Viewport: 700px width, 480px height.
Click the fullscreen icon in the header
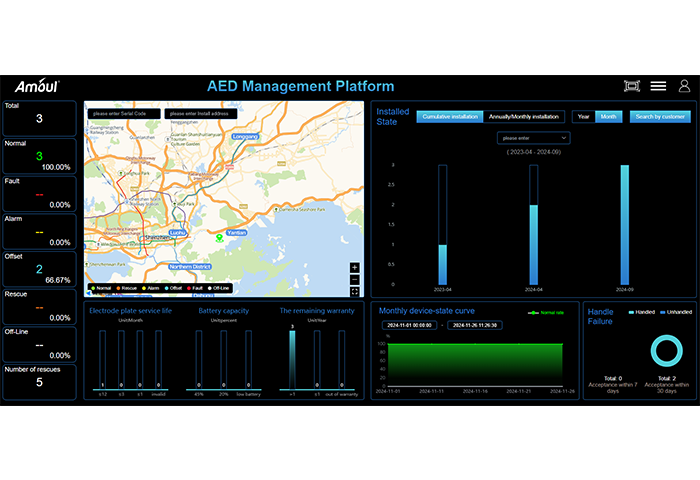[x=631, y=87]
